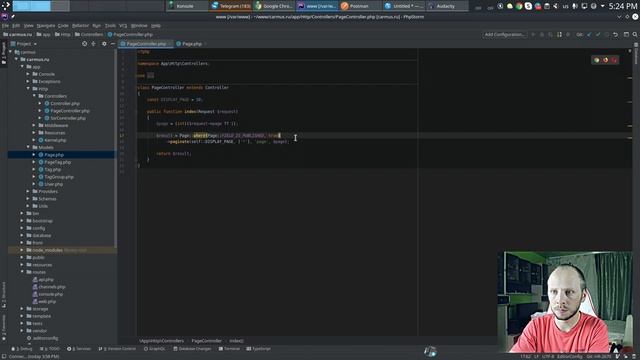Viewport: 640px width, 360px height.
Task: Click the clock showing 5:24 PM
Action: [x=623, y=6]
